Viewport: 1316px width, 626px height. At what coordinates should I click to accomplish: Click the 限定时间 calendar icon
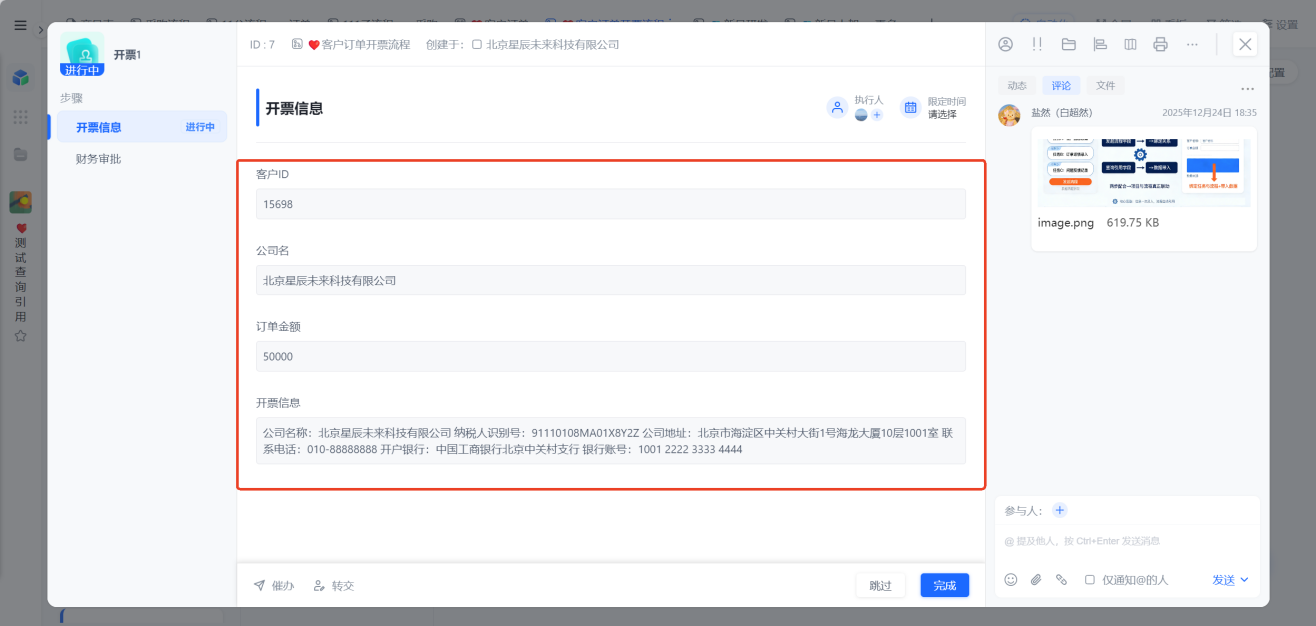(910, 107)
